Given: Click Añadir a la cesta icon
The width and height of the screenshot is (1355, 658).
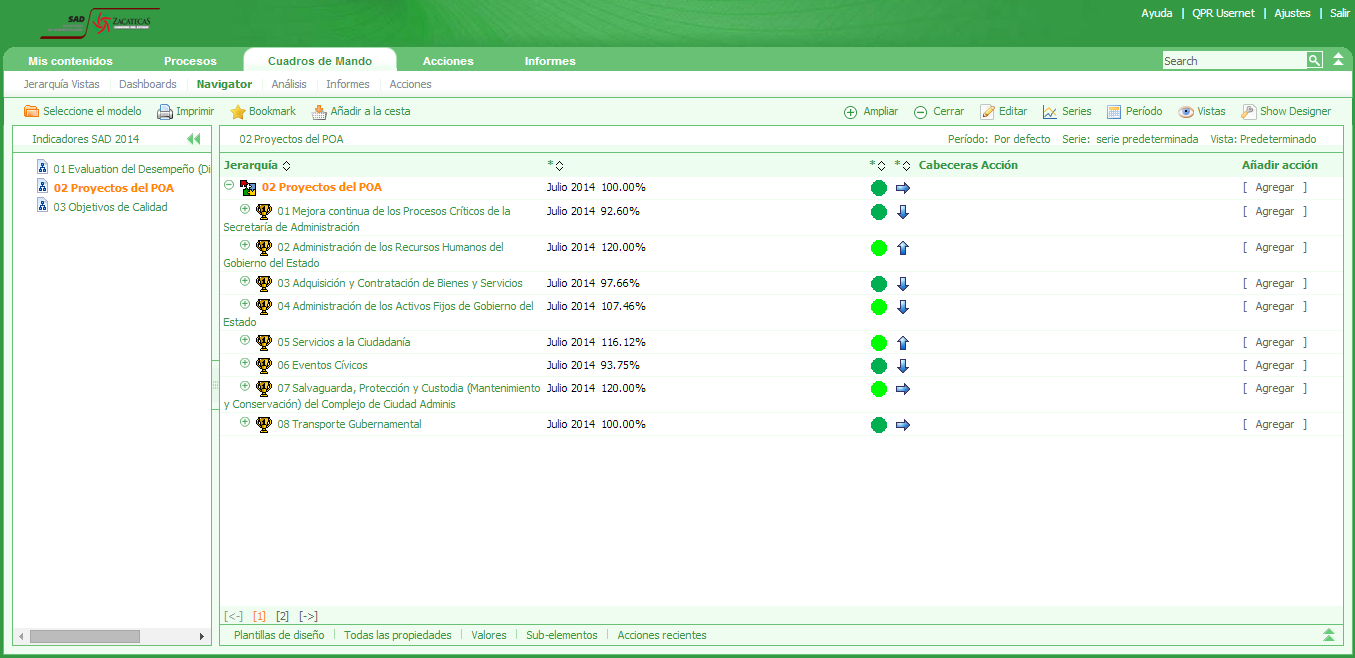Looking at the screenshot, I should pos(319,112).
